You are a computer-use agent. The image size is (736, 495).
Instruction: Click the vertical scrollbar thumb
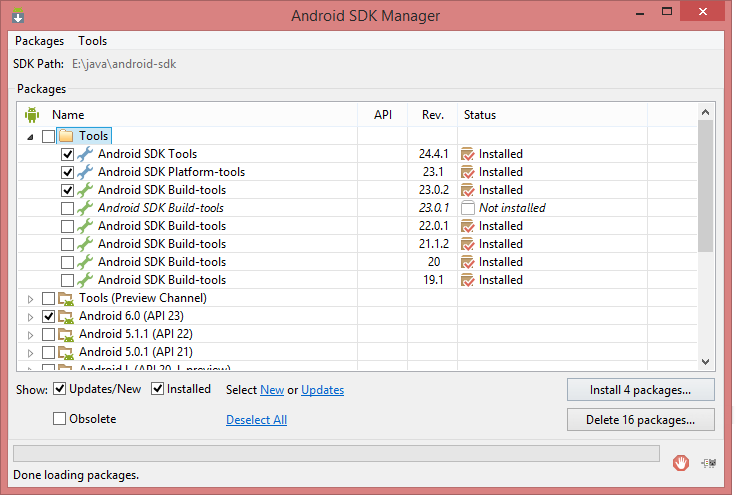click(x=705, y=186)
